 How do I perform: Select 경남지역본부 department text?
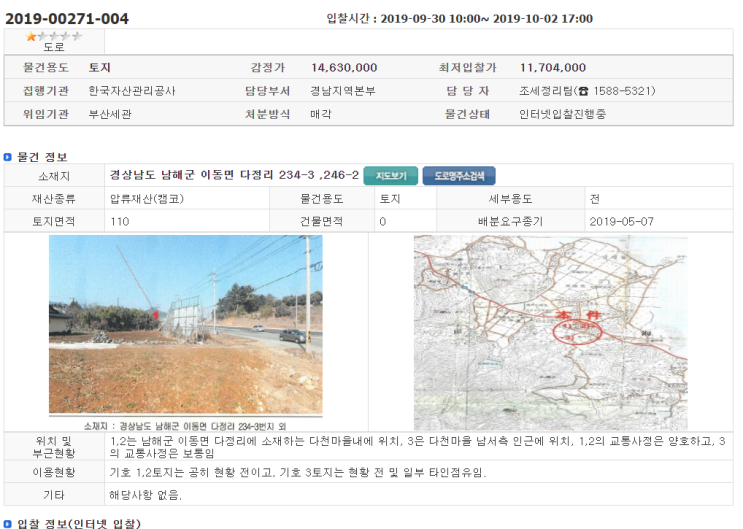pos(343,91)
